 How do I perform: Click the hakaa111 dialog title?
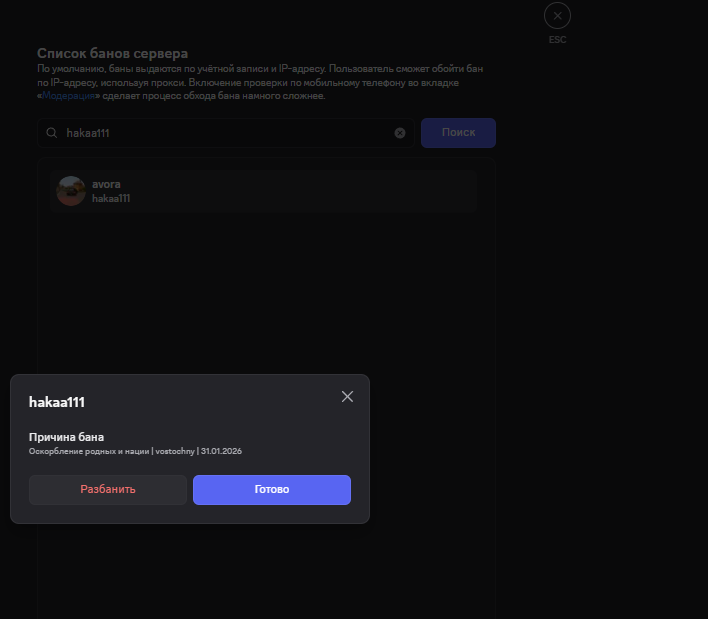(x=57, y=402)
